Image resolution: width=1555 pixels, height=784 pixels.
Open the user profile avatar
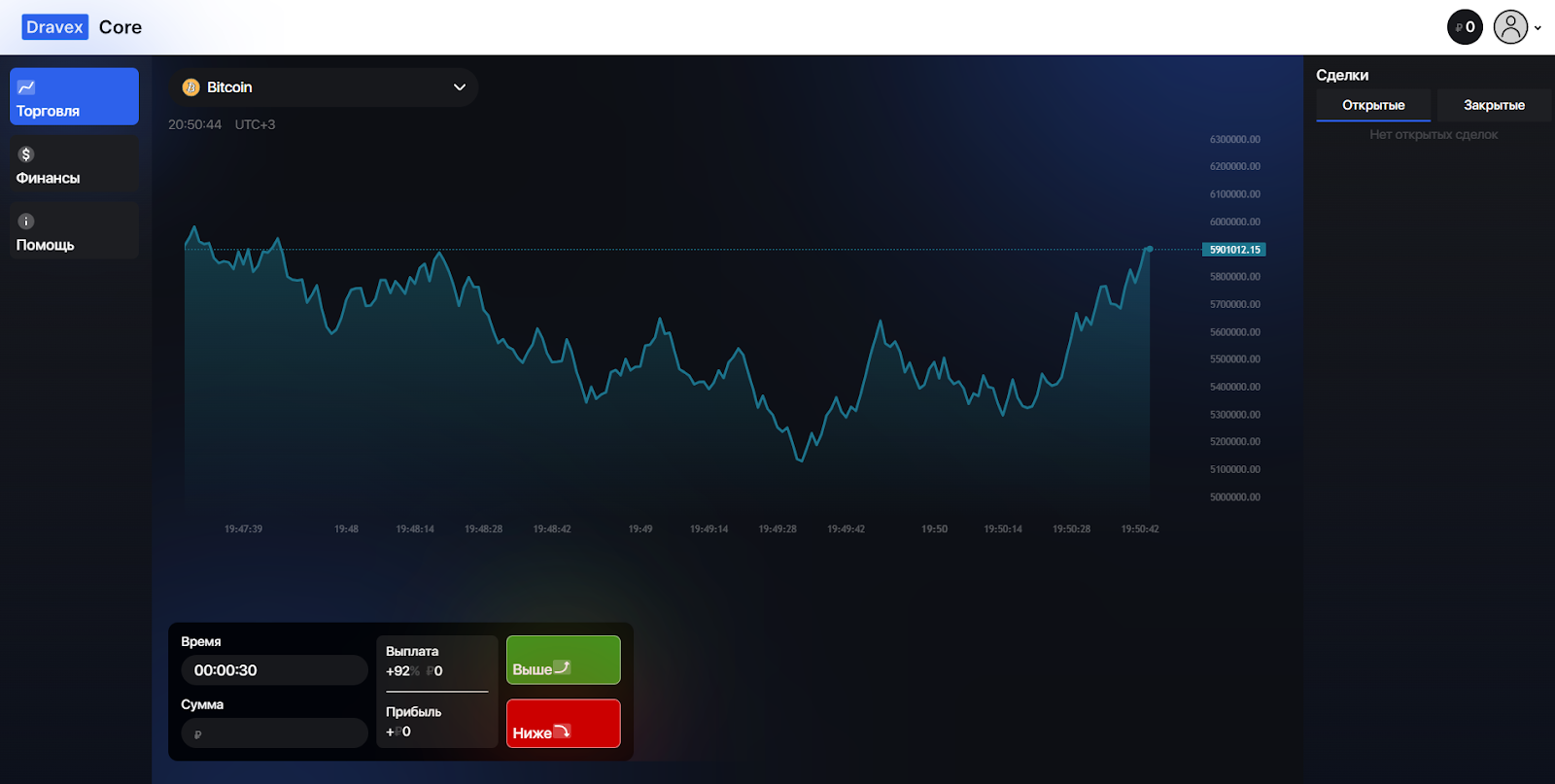coord(1510,27)
